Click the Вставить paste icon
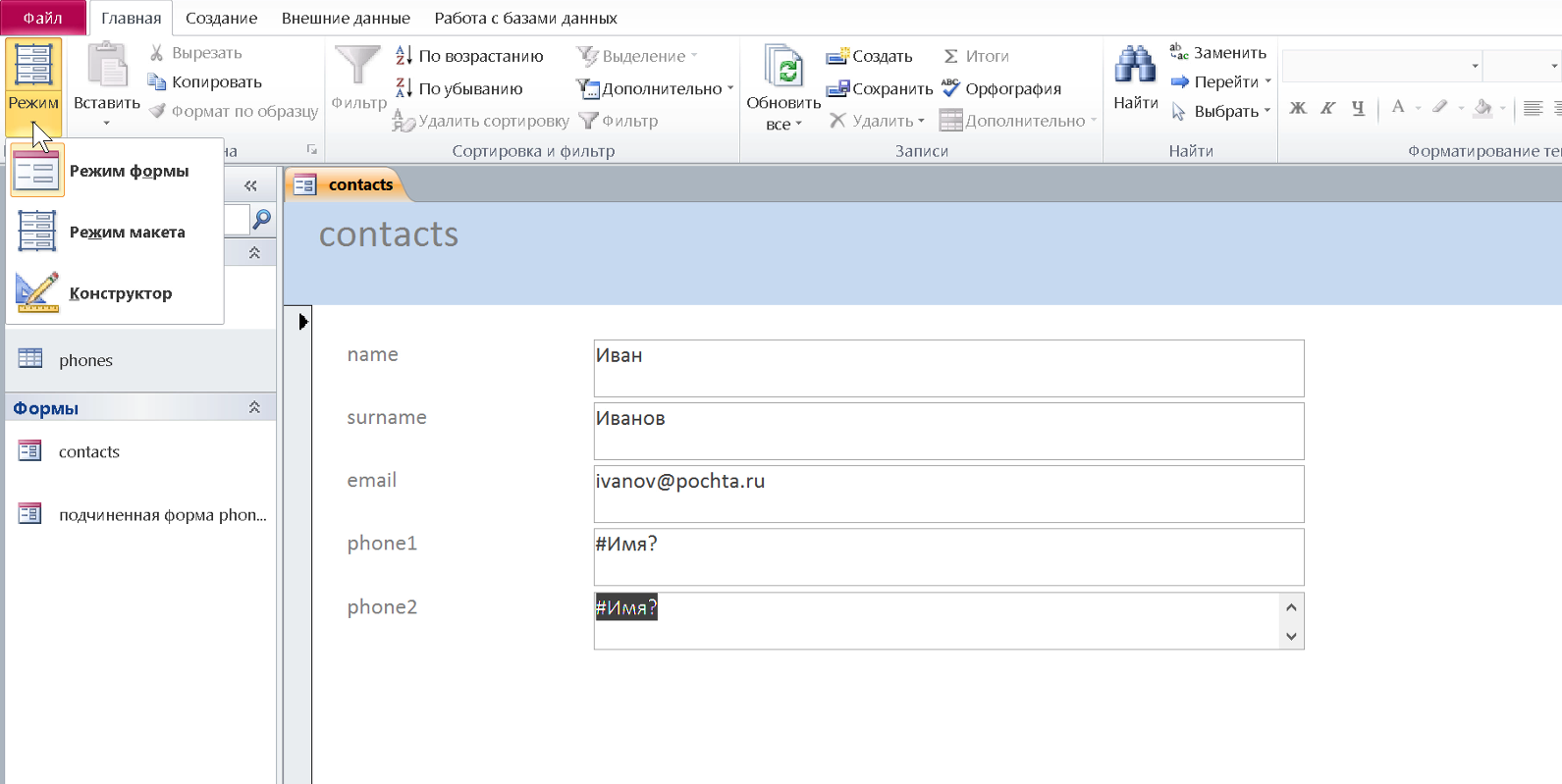Screen dimensions: 1562x784 click(x=107, y=66)
